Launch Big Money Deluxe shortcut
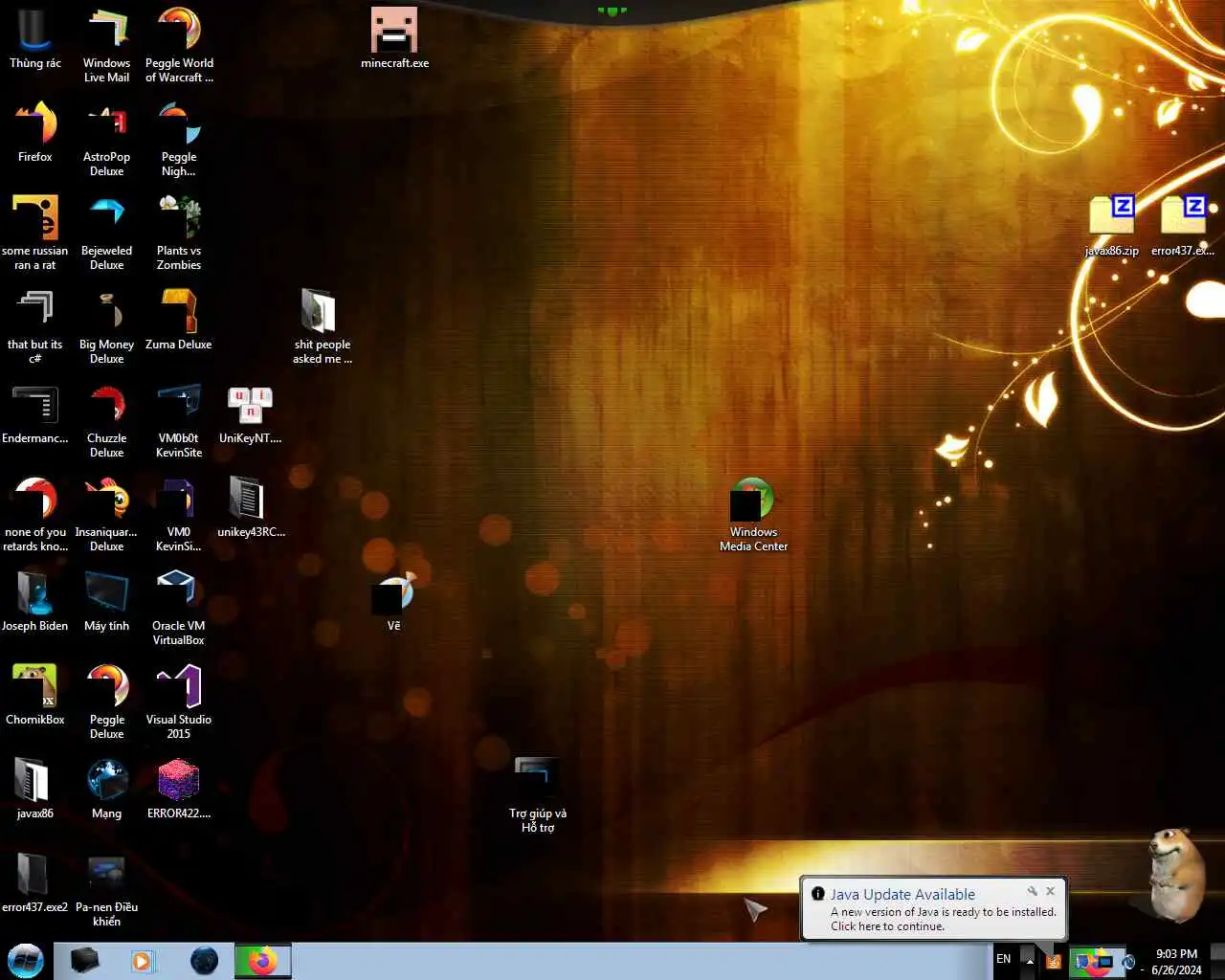Screen dimensions: 1225x980 click(x=106, y=326)
